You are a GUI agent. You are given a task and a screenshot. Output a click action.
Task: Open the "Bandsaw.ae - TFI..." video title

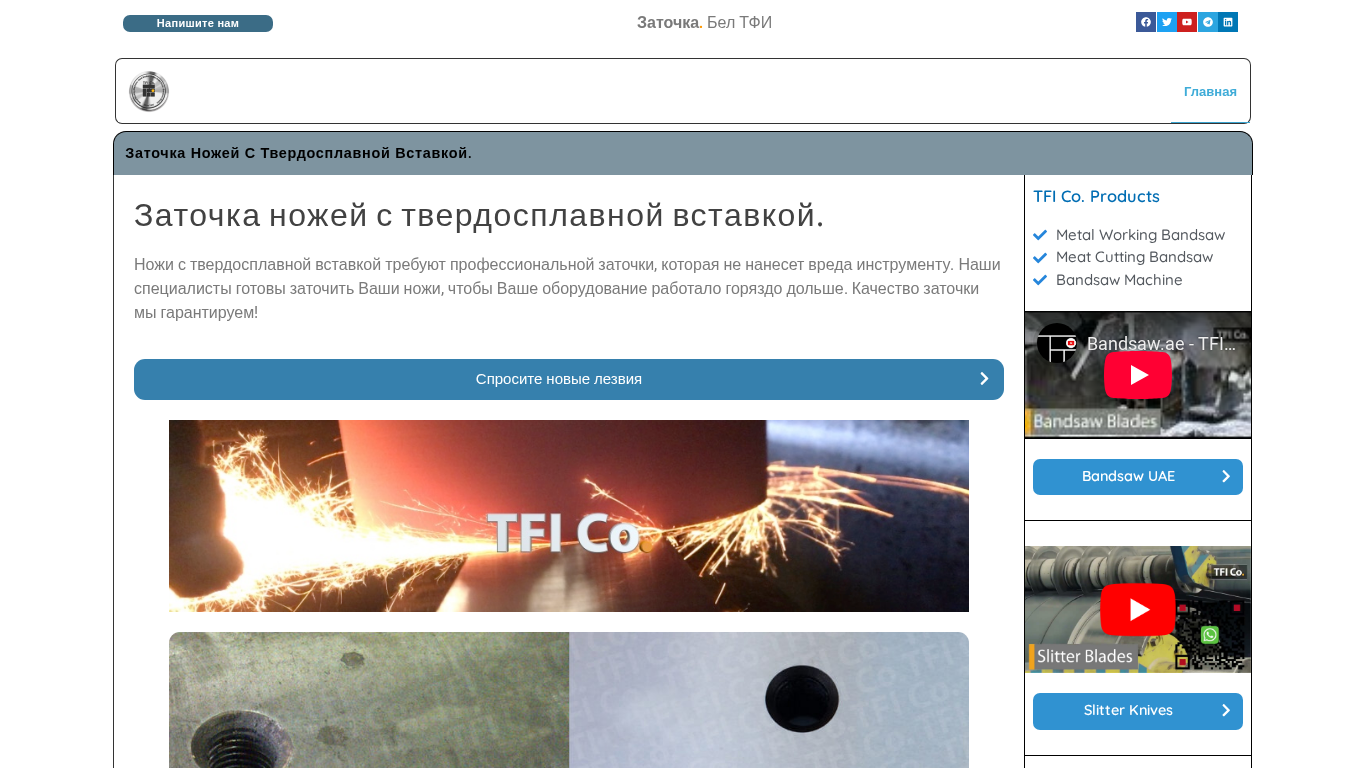1162,344
